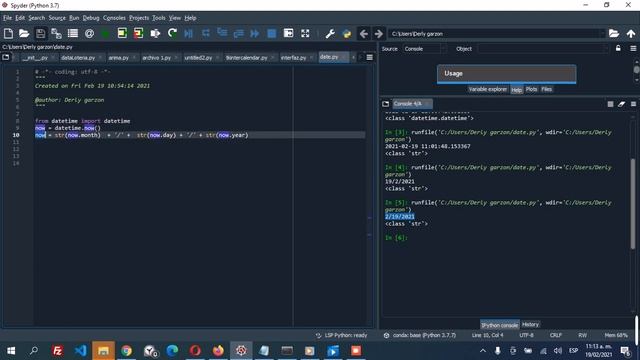Browse editor tabs icon
Image resolution: width=640 pixels, height=360 pixels.
pos(6,57)
